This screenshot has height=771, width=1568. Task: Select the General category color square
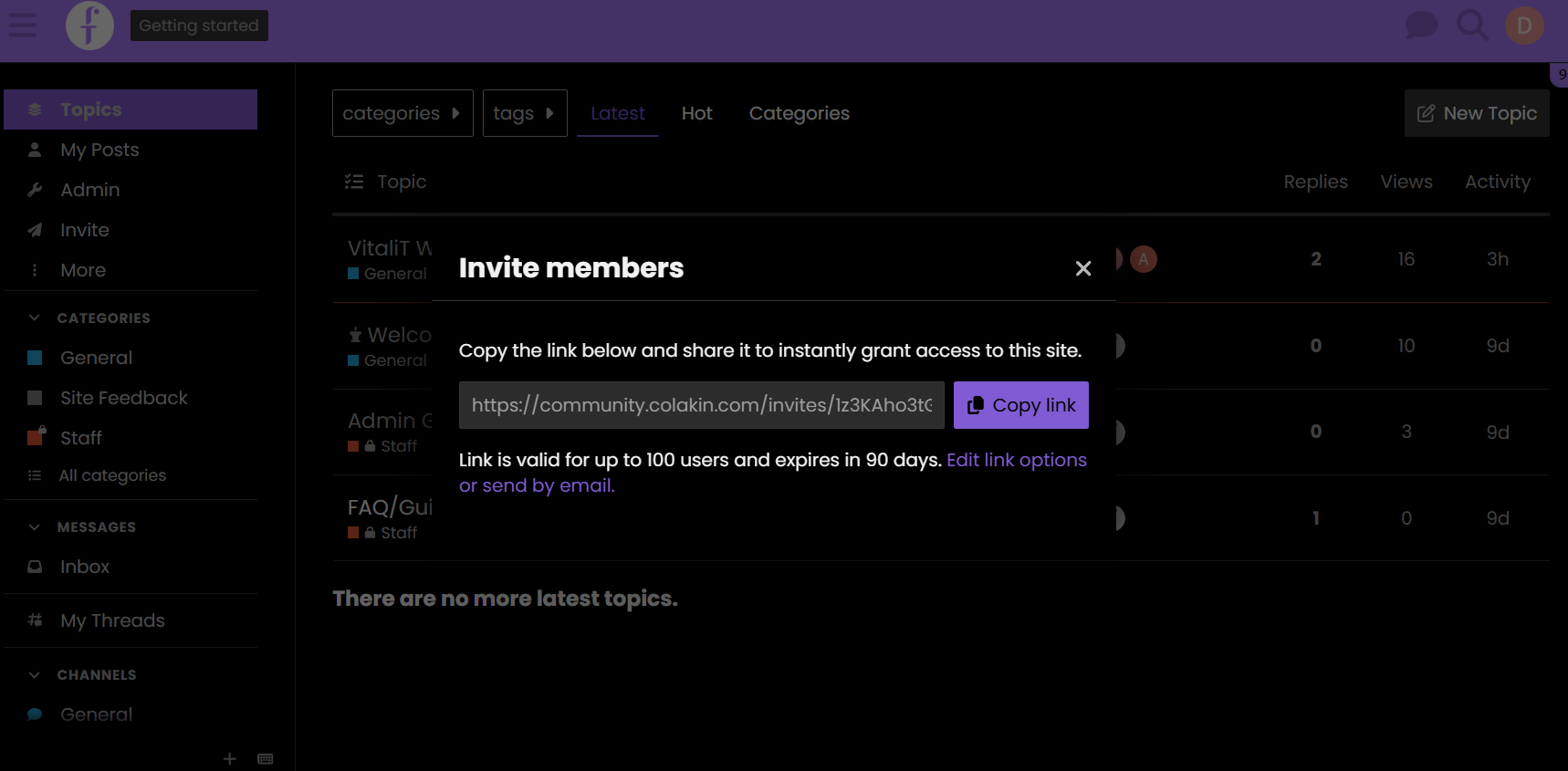35,358
